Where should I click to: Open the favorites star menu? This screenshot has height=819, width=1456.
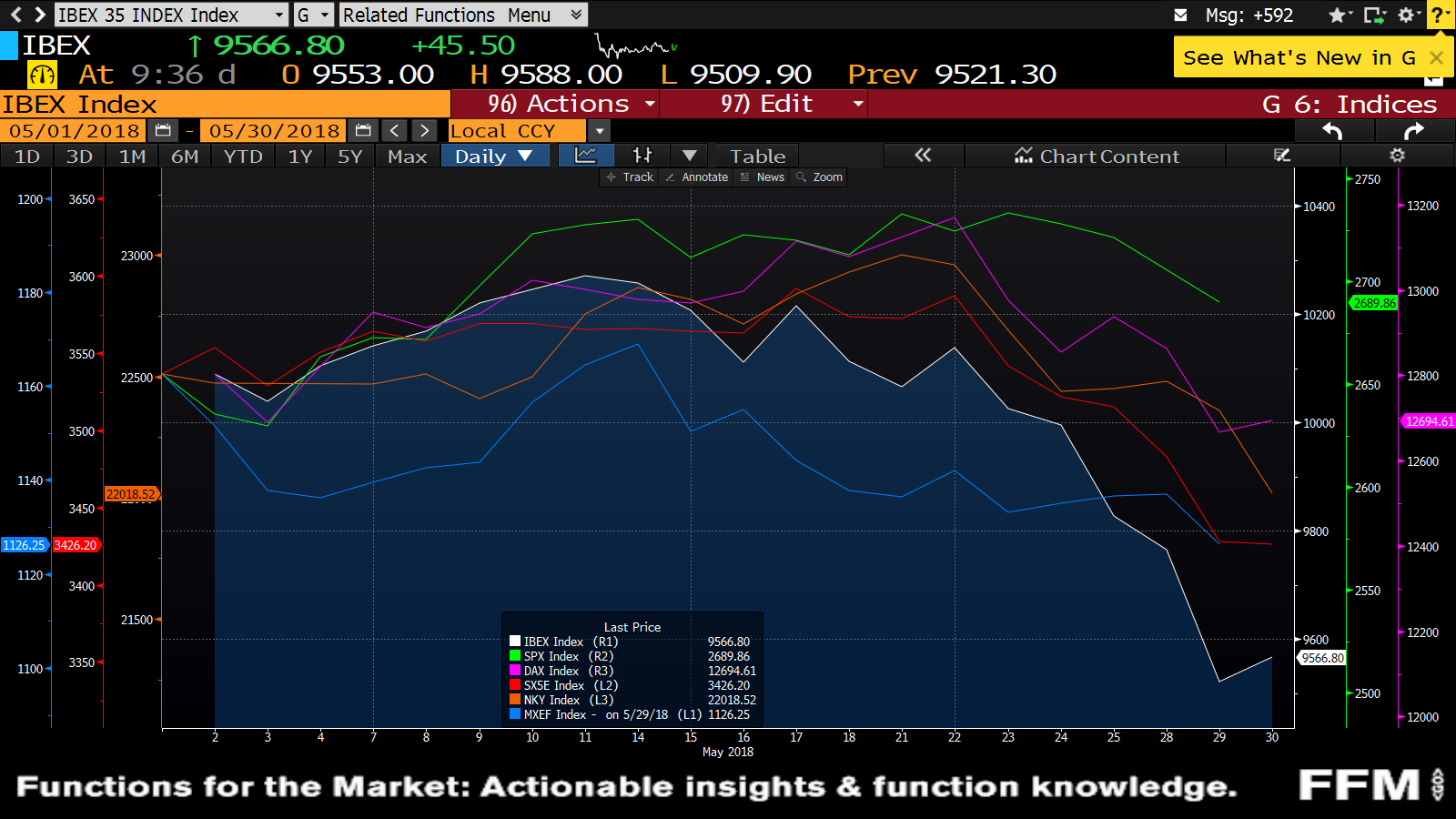[1340, 15]
